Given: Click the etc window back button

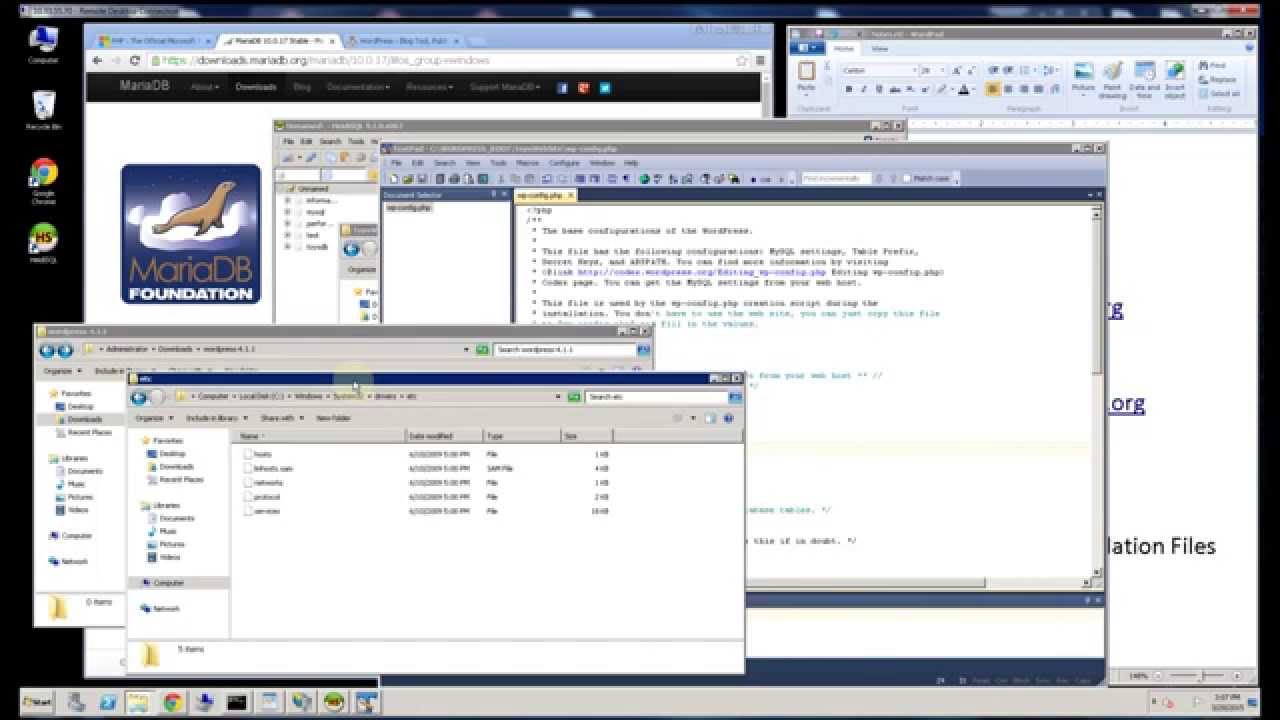Looking at the screenshot, I should click(x=139, y=397).
